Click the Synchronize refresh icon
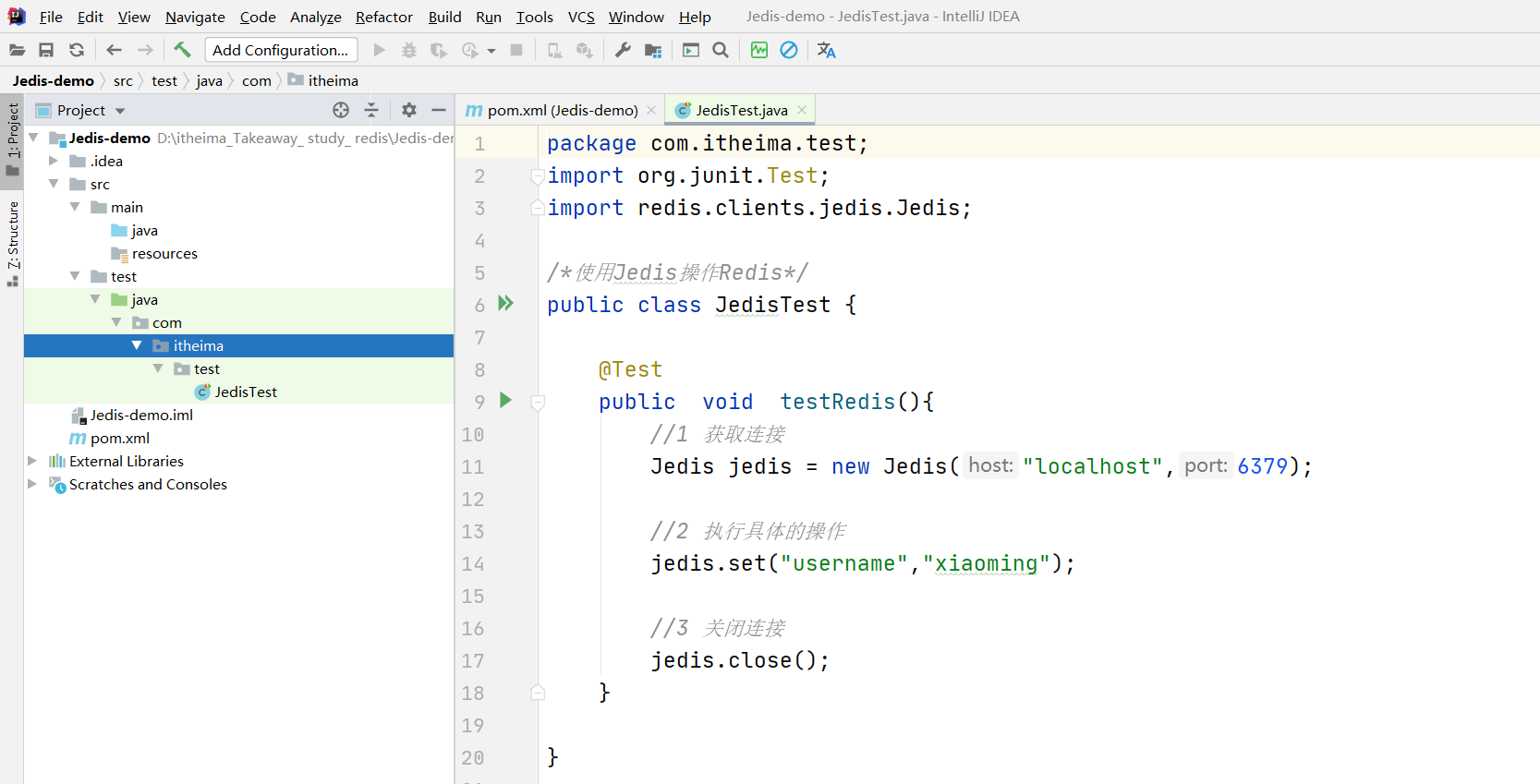 (x=77, y=50)
